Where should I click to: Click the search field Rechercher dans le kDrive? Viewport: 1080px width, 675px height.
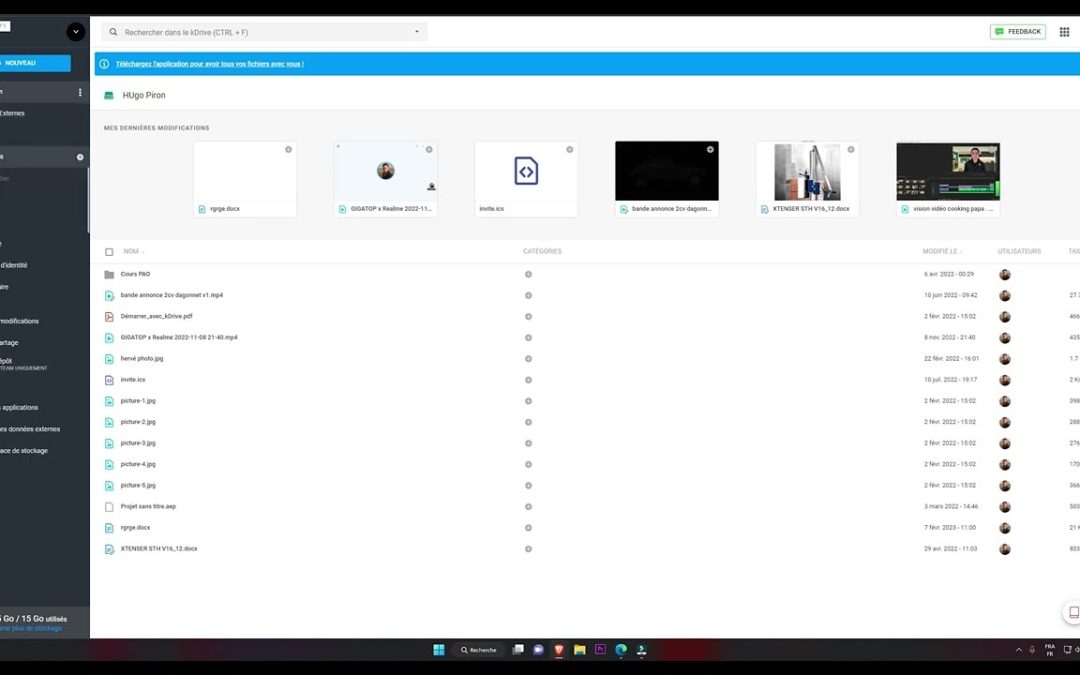[x=264, y=32]
